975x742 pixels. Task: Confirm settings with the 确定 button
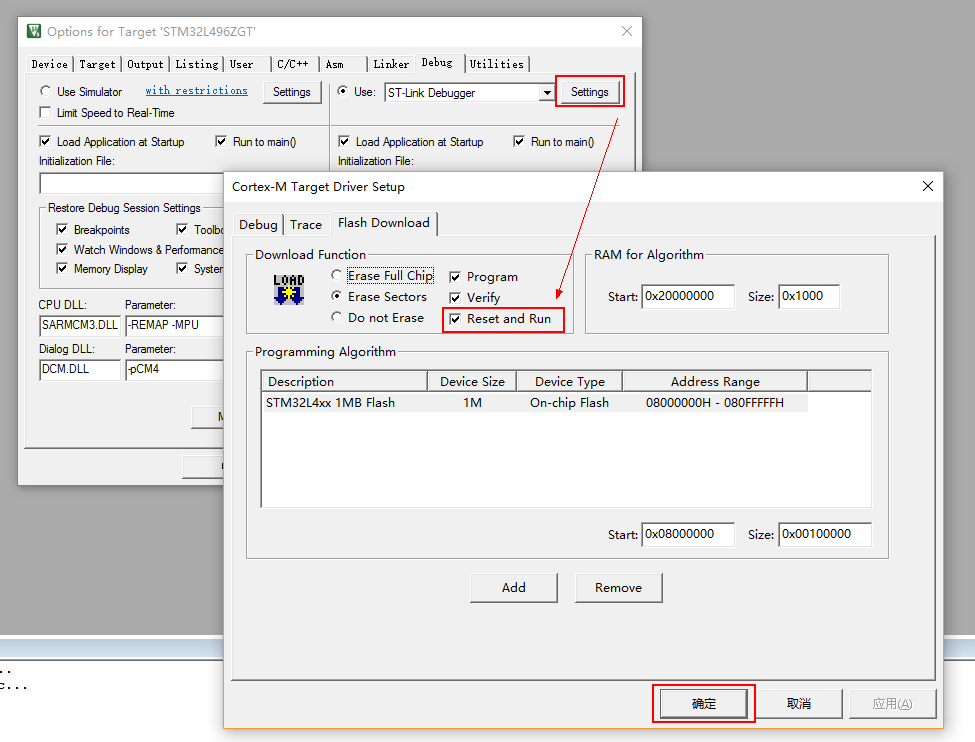pyautogui.click(x=703, y=703)
